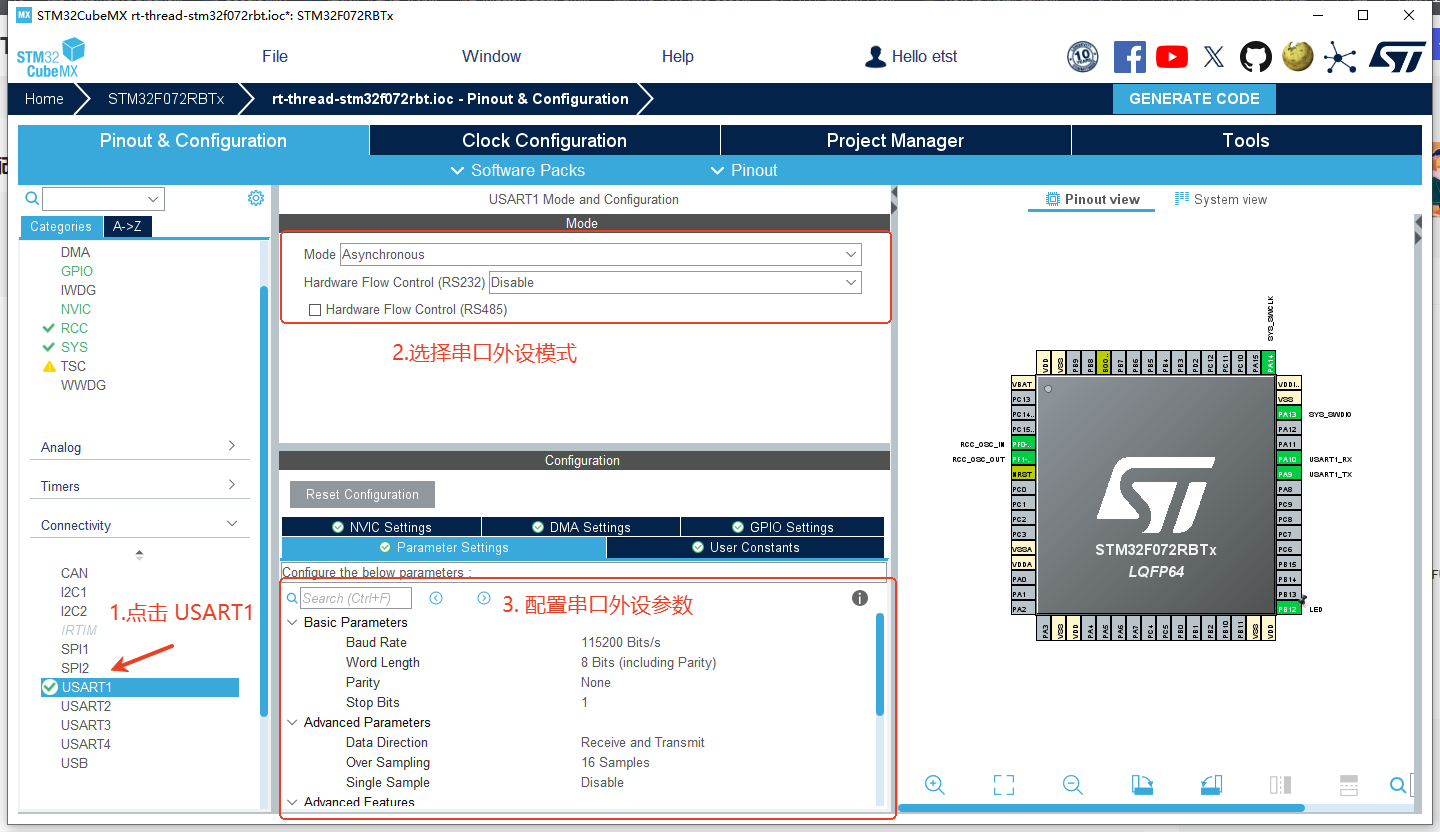
Task: Rotate the chip clockwise
Action: tap(1142, 785)
